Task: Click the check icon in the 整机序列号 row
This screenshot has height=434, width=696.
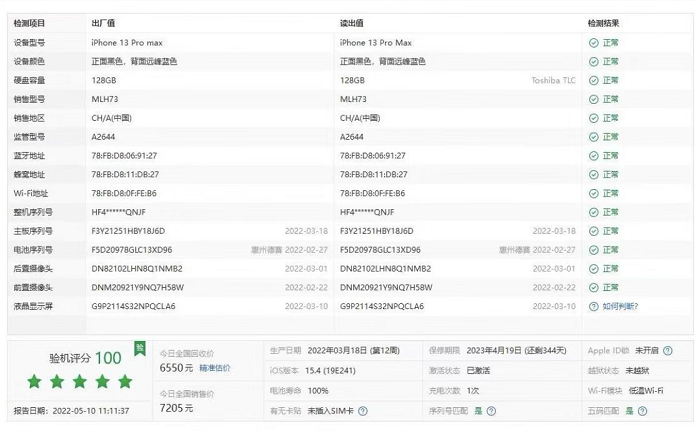Action: click(593, 213)
